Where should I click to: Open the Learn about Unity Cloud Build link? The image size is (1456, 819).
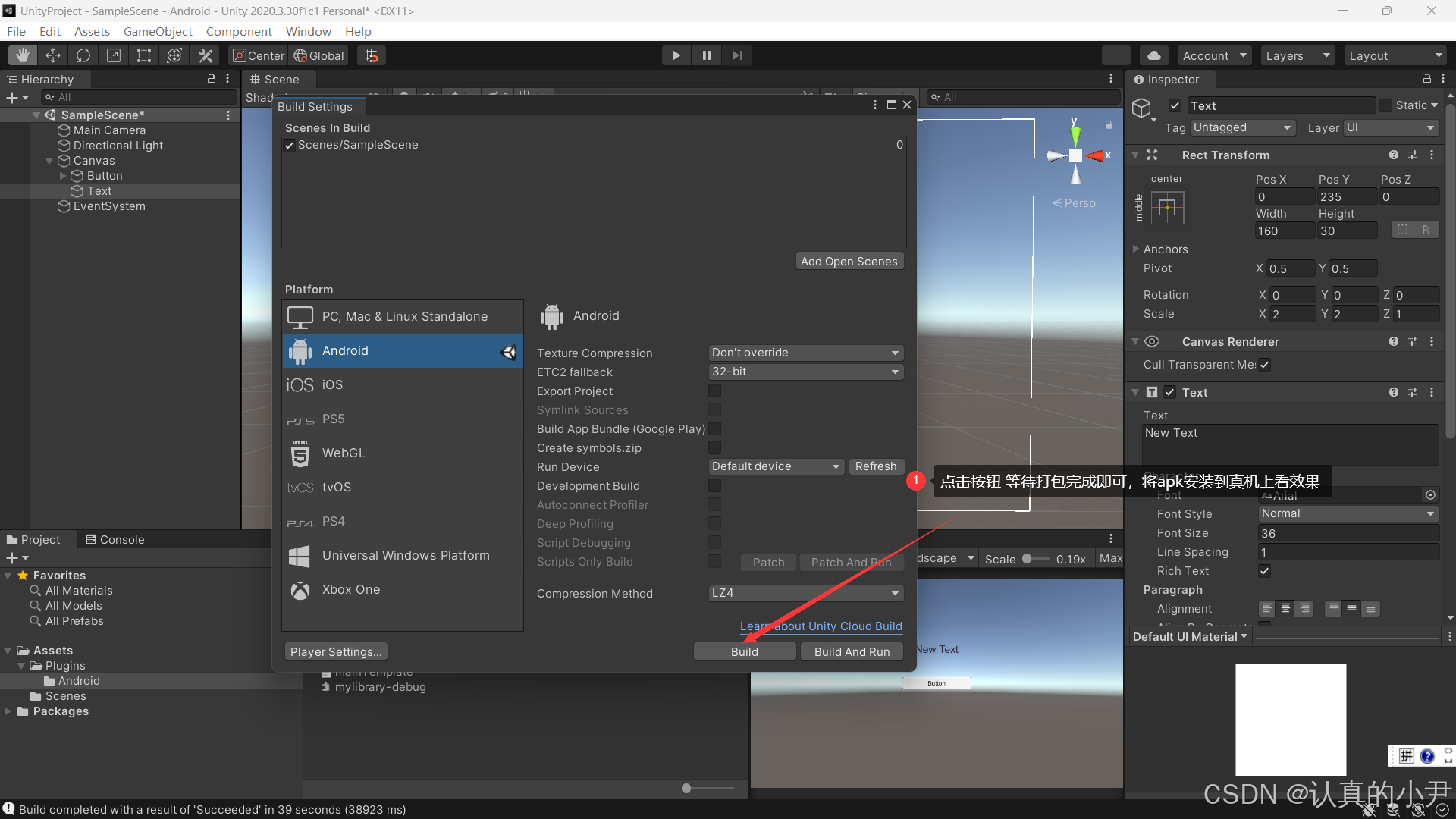821,626
